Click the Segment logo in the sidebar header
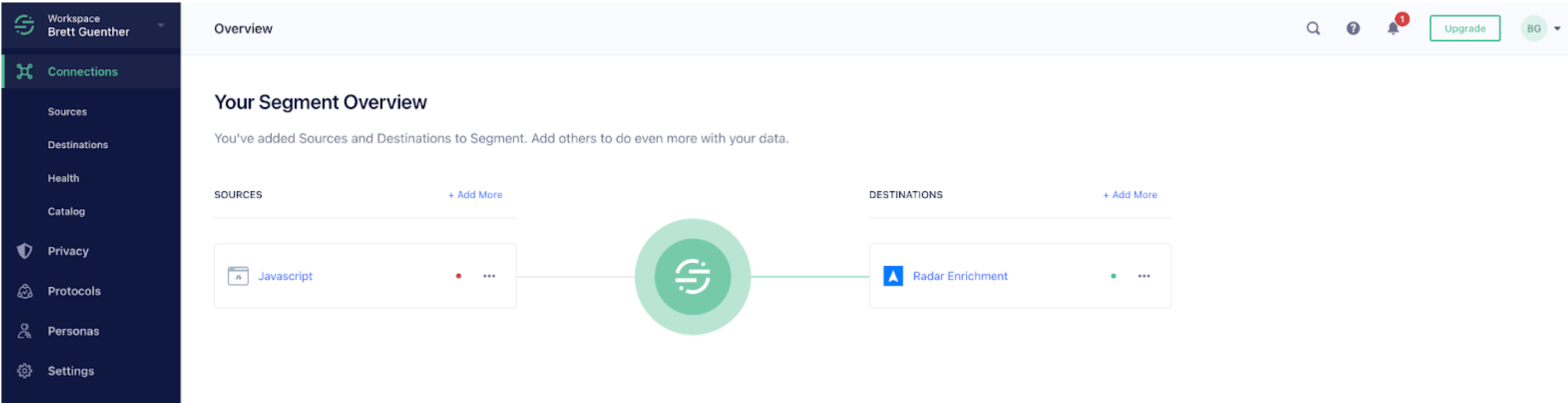 [x=25, y=25]
